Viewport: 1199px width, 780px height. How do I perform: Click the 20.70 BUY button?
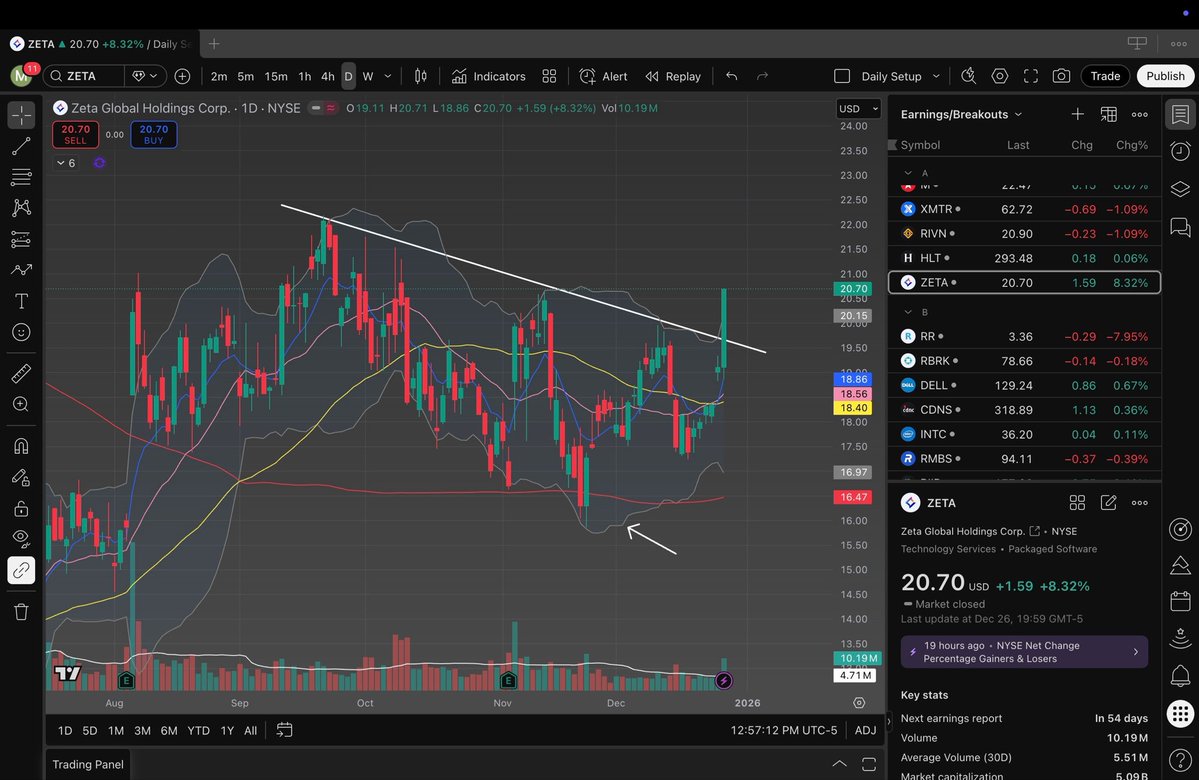[x=154, y=135]
